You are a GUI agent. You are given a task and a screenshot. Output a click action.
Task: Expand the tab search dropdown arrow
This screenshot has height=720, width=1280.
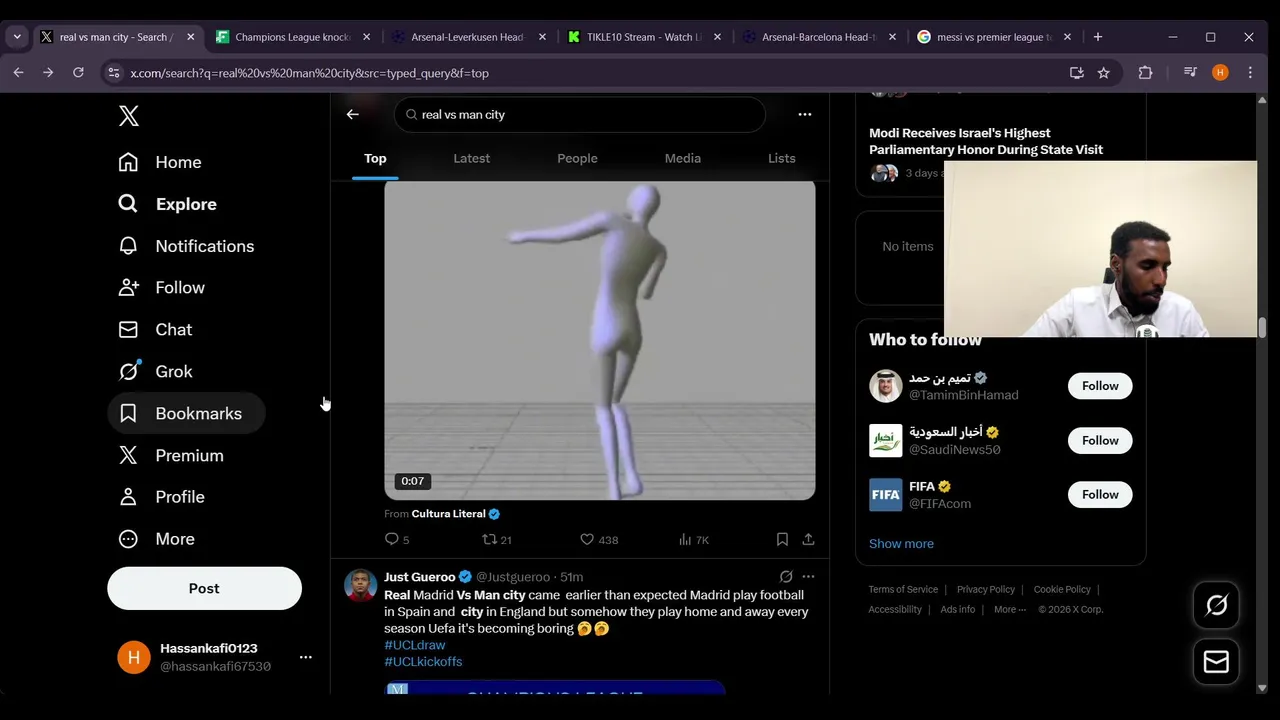tap(17, 37)
